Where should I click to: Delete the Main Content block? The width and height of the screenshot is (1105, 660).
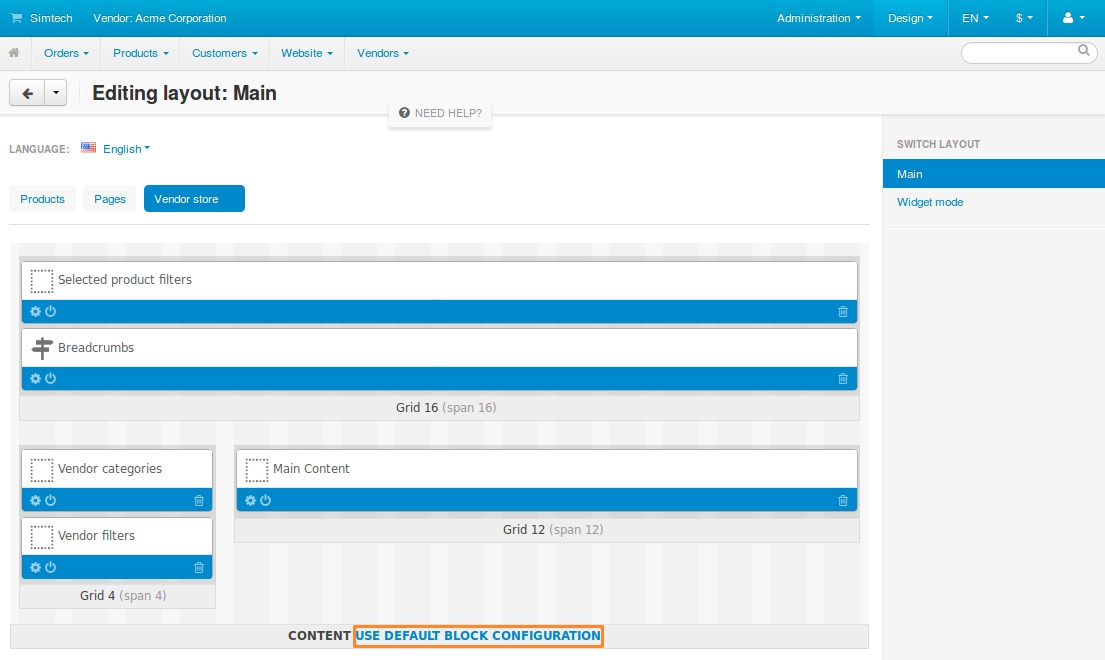[843, 501]
